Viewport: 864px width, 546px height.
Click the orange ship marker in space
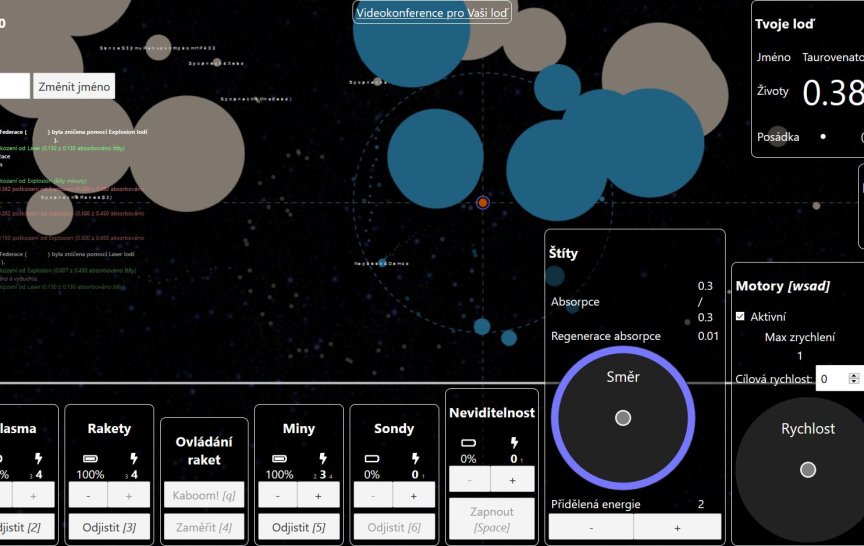coord(482,202)
